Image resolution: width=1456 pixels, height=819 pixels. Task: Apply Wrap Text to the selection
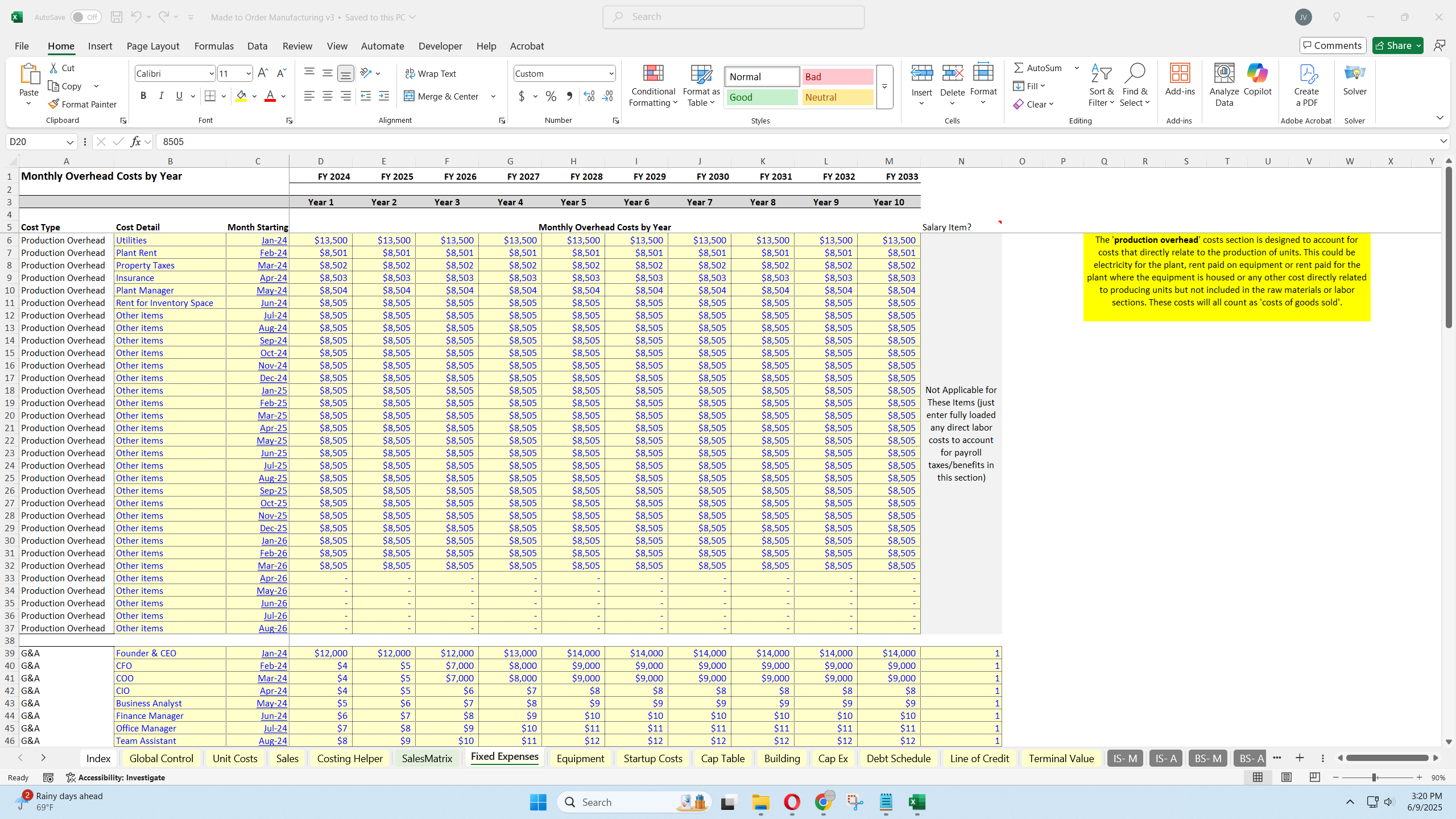tap(431, 73)
